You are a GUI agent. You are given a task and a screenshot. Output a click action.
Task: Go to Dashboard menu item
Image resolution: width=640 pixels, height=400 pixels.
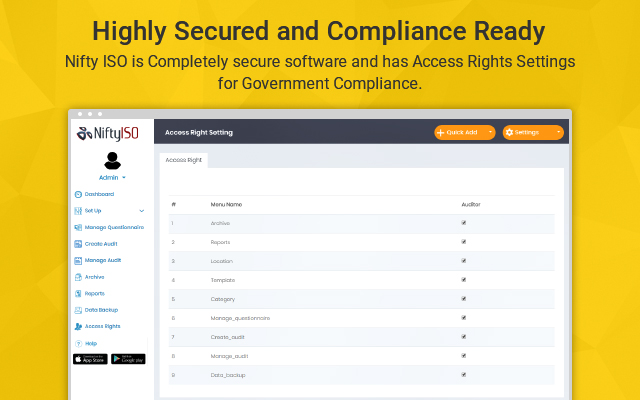[x=99, y=194]
